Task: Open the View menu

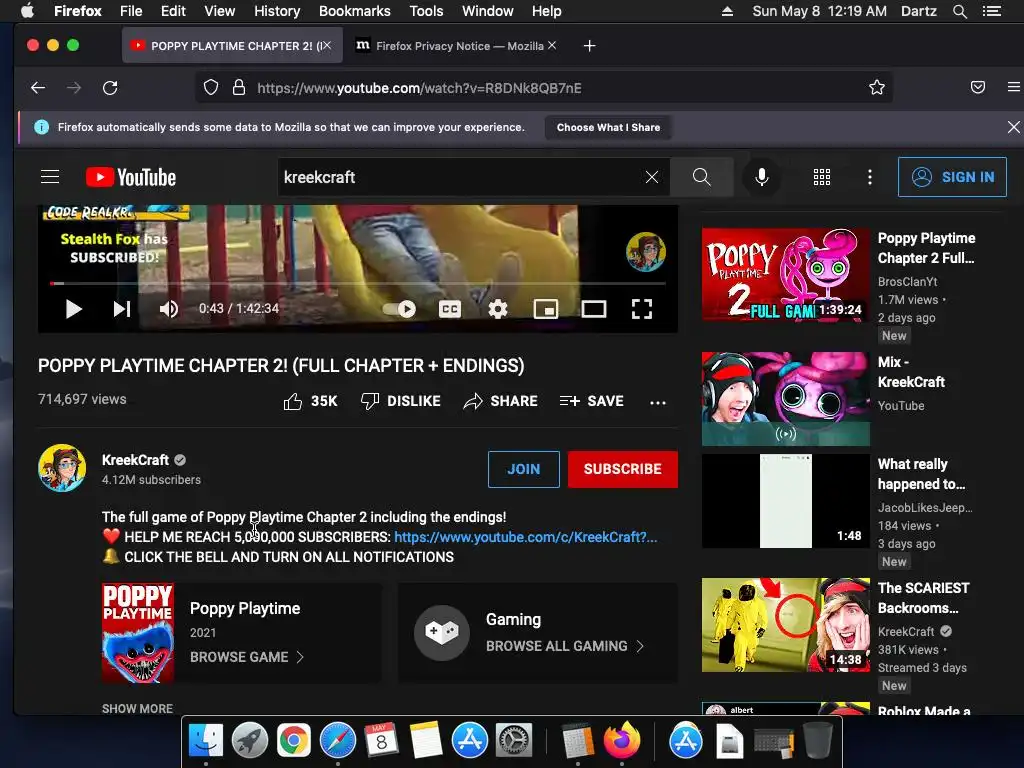Action: [219, 11]
